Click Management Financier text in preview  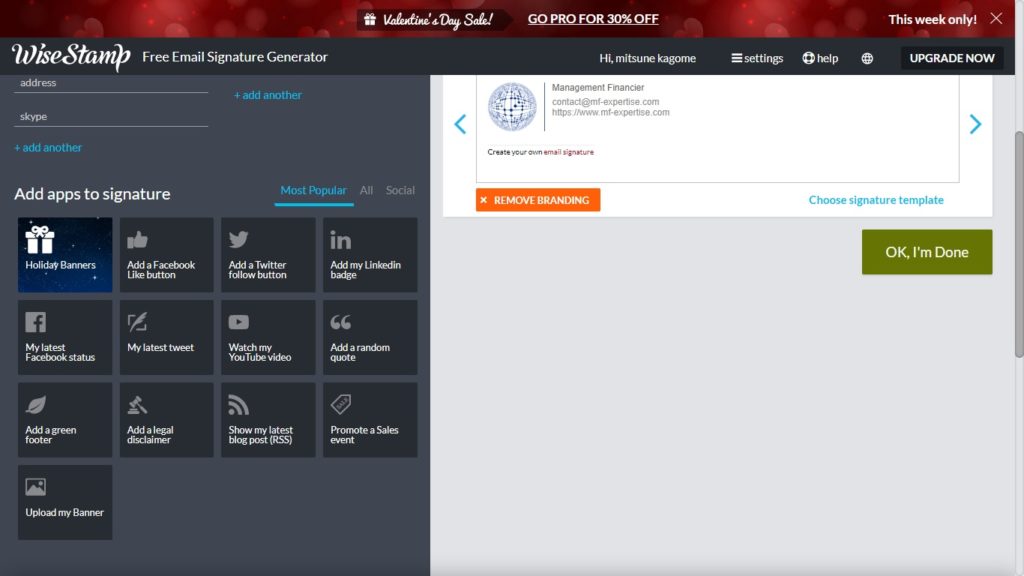click(x=598, y=88)
